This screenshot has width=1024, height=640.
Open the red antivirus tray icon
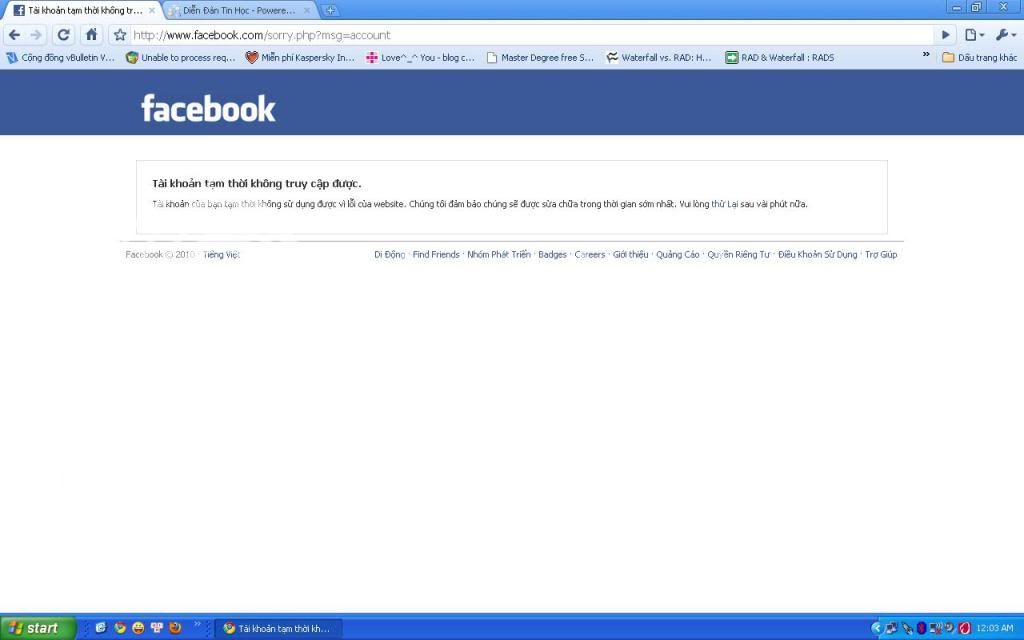pyautogui.click(x=965, y=628)
